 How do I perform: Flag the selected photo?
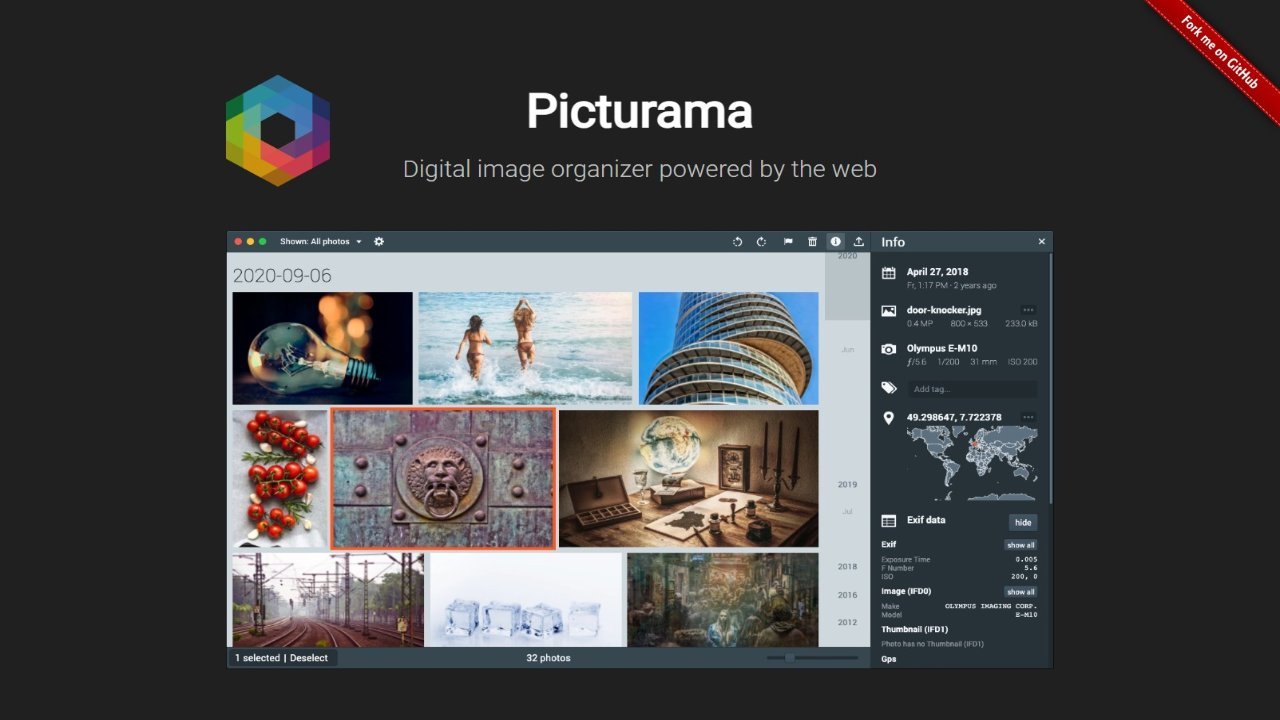click(x=788, y=242)
